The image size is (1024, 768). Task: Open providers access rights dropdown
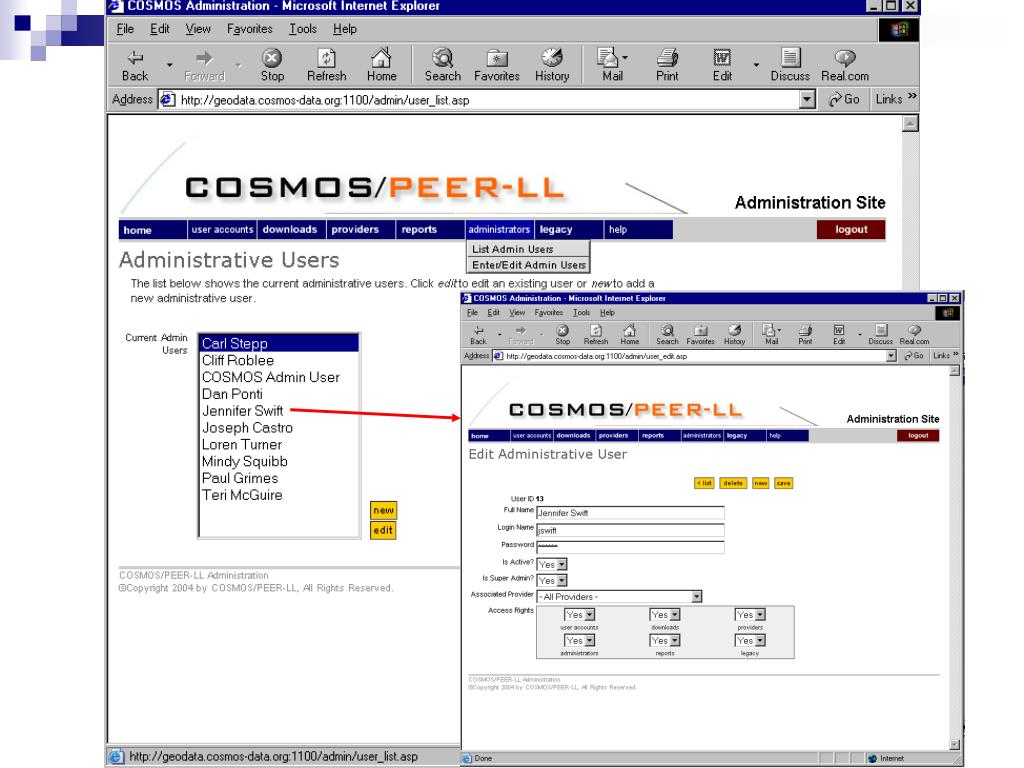coord(750,615)
